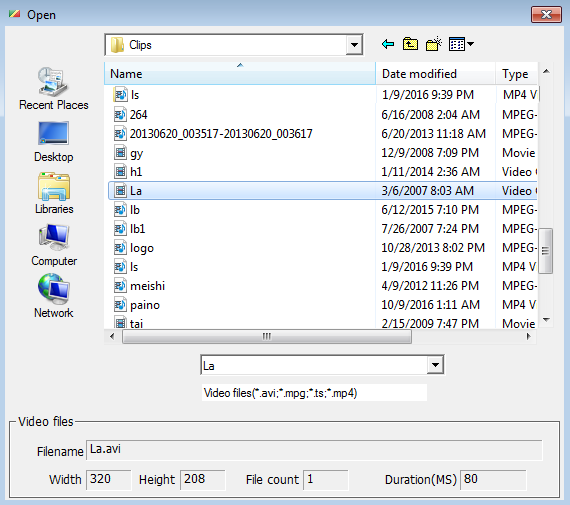Go back using the green arrow icon
Image resolution: width=570 pixels, height=505 pixels.
tap(388, 44)
